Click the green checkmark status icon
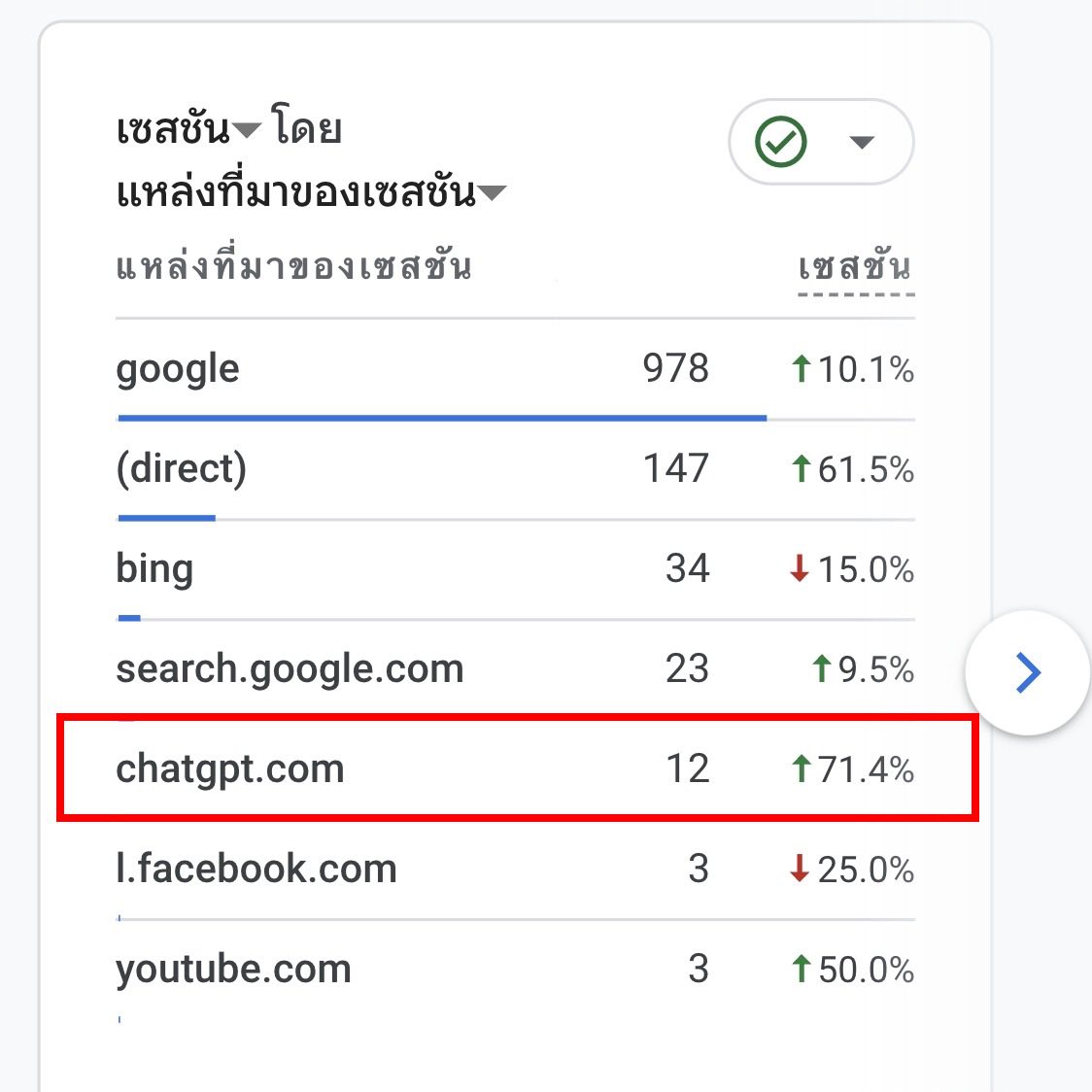This screenshot has width=1092, height=1092. 781,142
